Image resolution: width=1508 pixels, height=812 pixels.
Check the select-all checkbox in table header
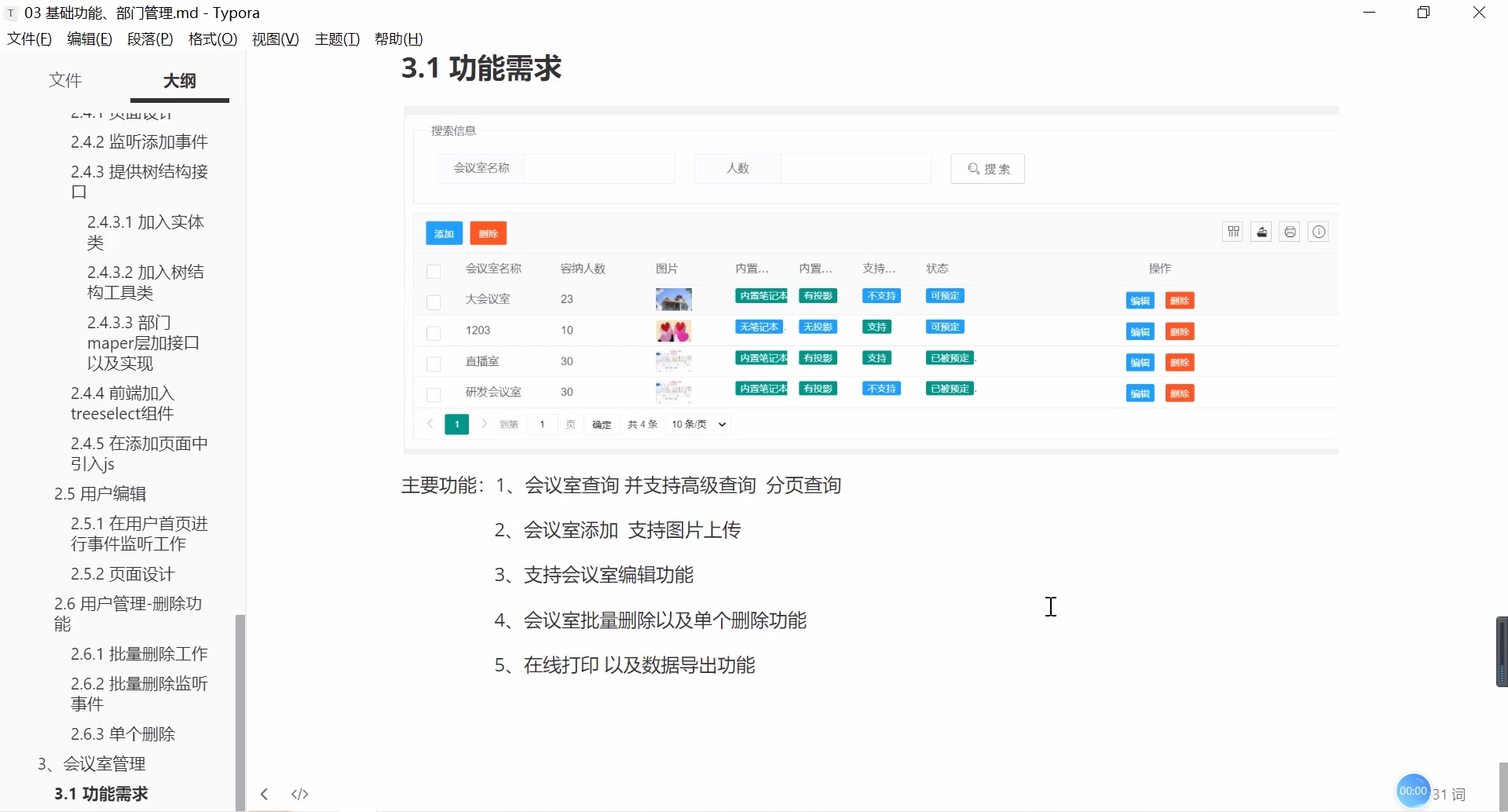(434, 270)
